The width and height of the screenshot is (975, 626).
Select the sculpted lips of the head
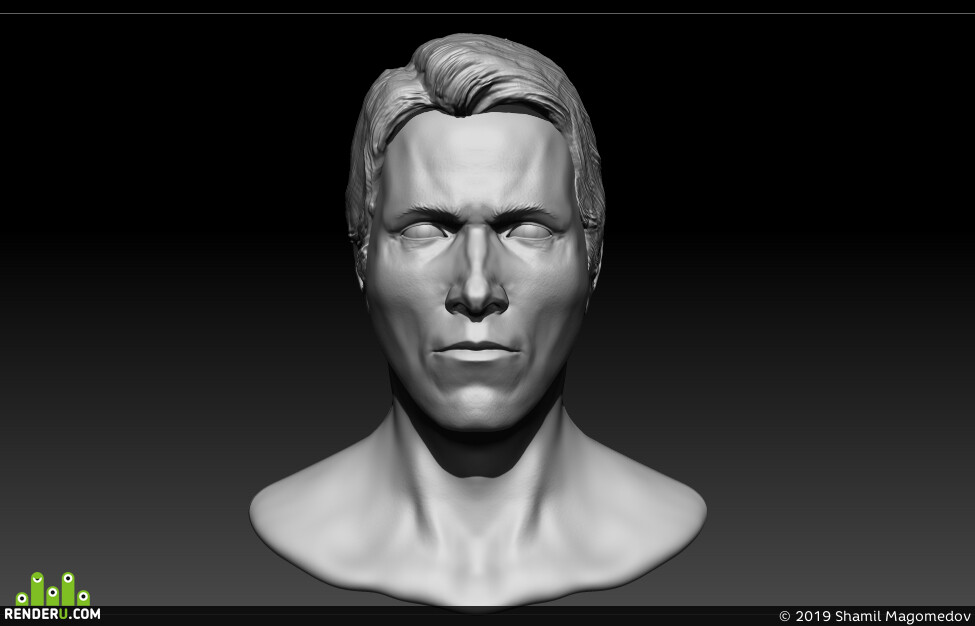(x=476, y=351)
